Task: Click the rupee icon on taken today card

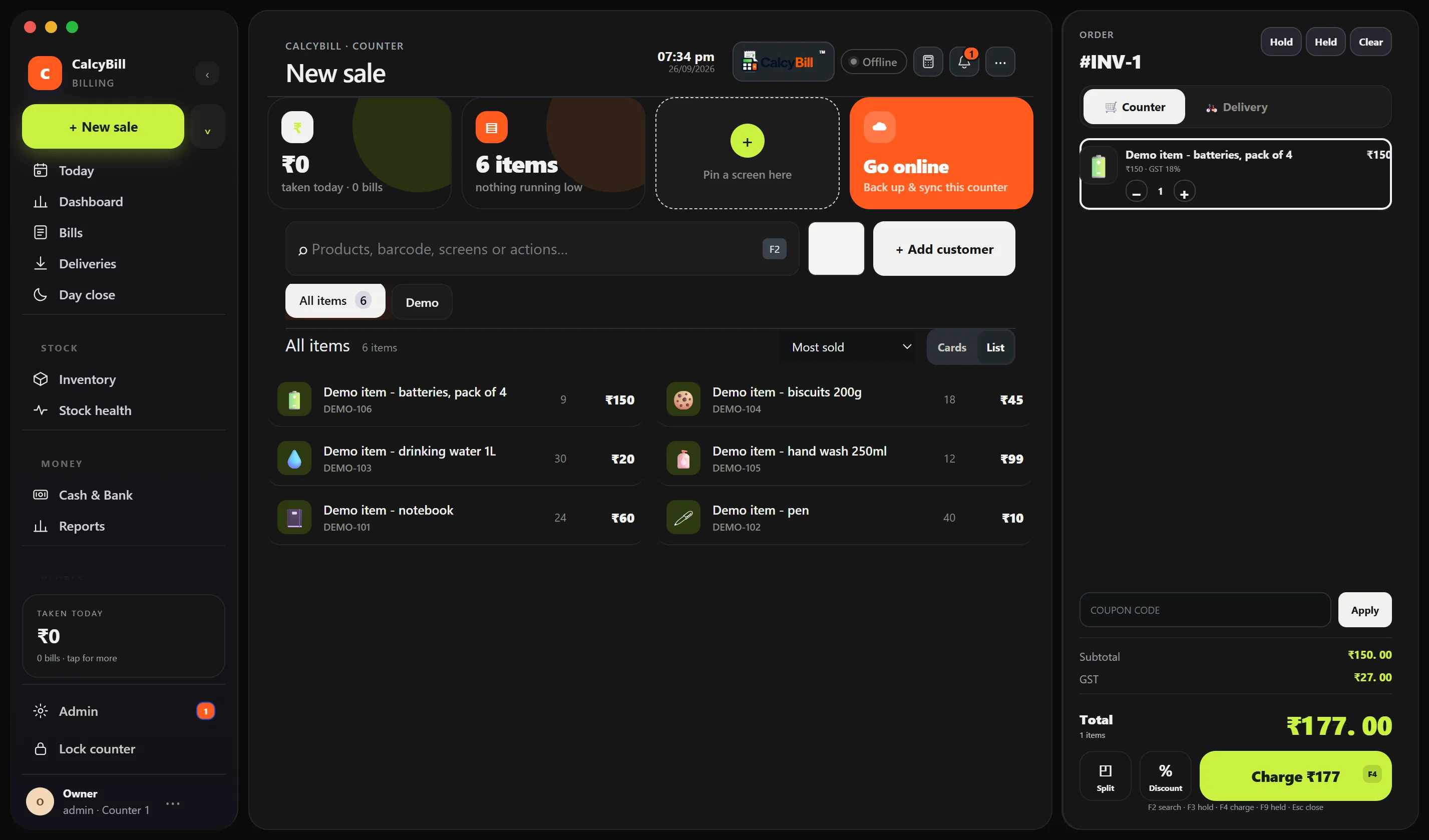Action: click(x=297, y=128)
